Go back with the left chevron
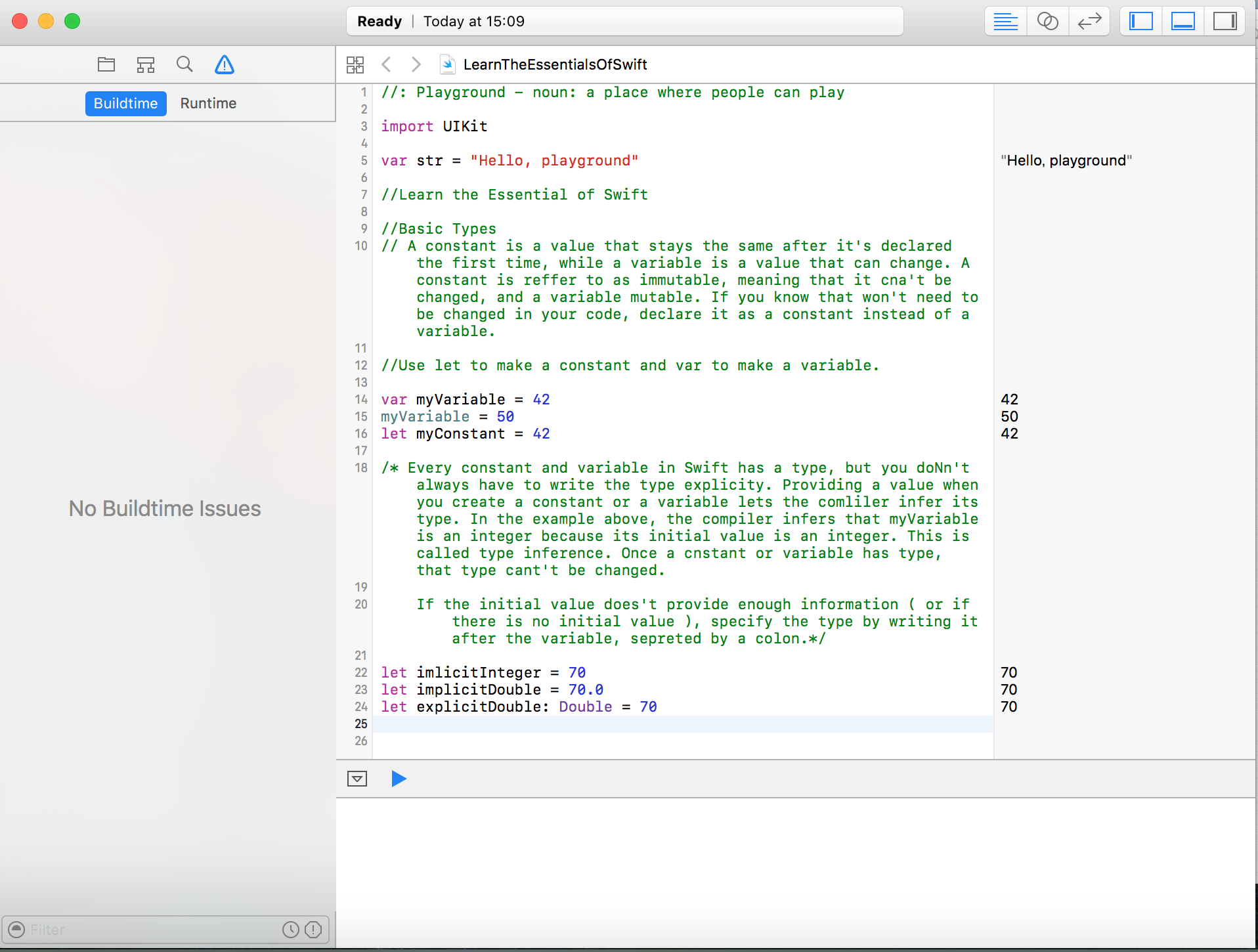Viewport: 1258px width, 952px height. tap(386, 64)
